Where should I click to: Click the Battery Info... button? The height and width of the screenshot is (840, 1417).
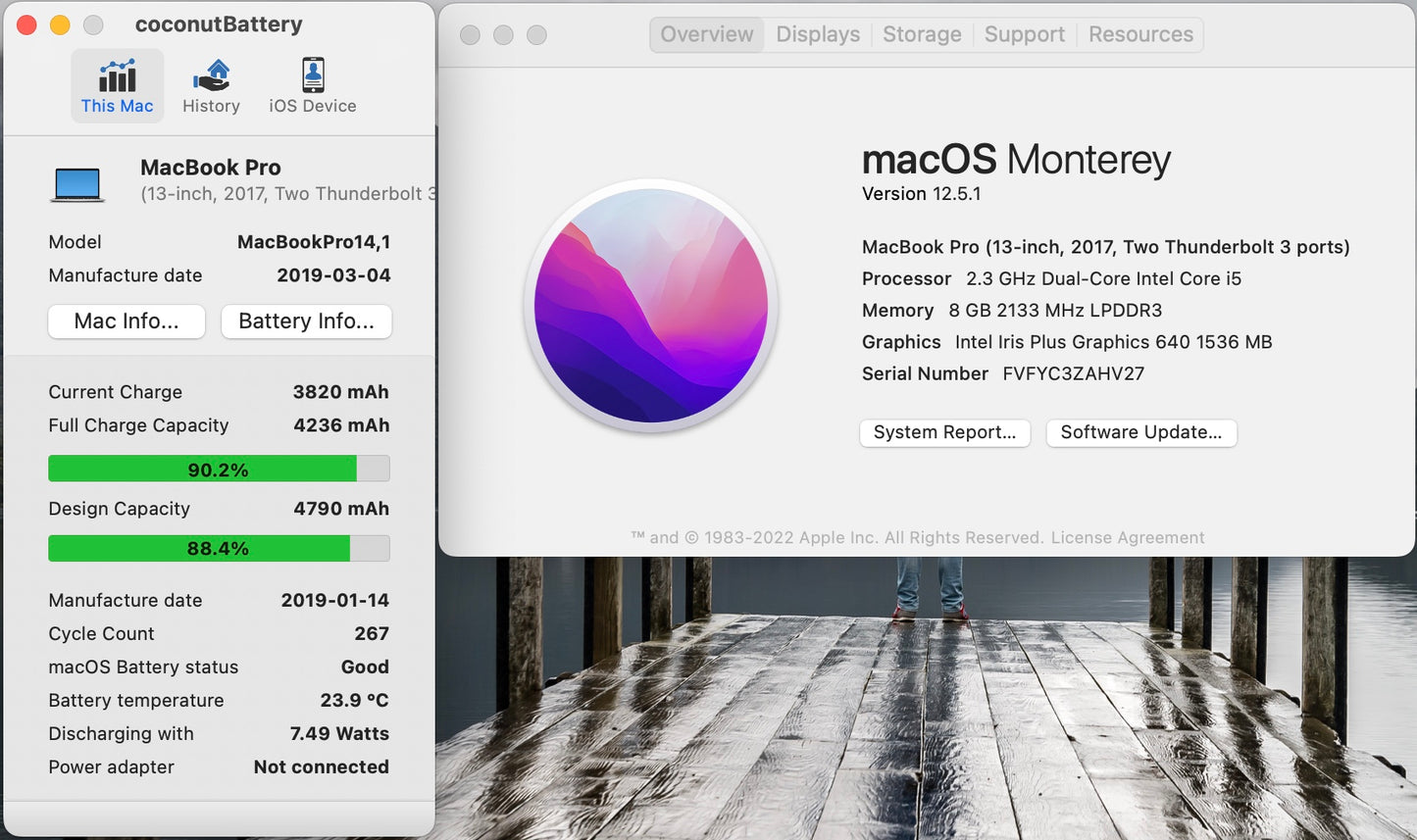(x=306, y=321)
